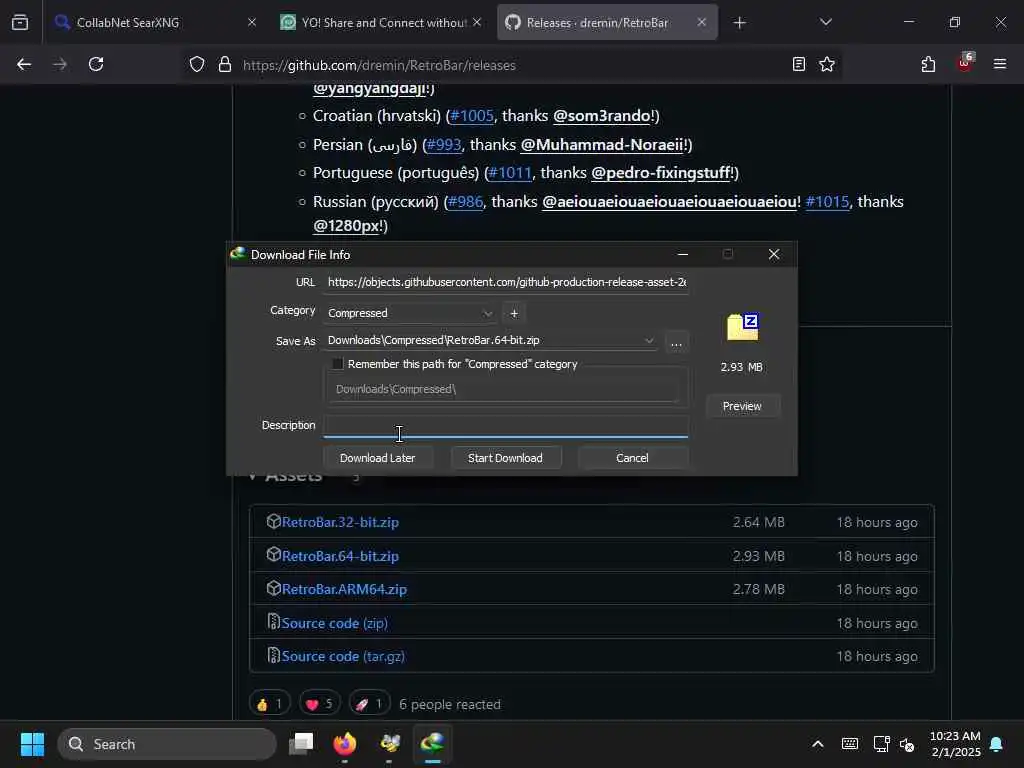Viewport: 1024px width, 768px height.
Task: Click the red extension icon with badge 6
Action: tap(965, 63)
